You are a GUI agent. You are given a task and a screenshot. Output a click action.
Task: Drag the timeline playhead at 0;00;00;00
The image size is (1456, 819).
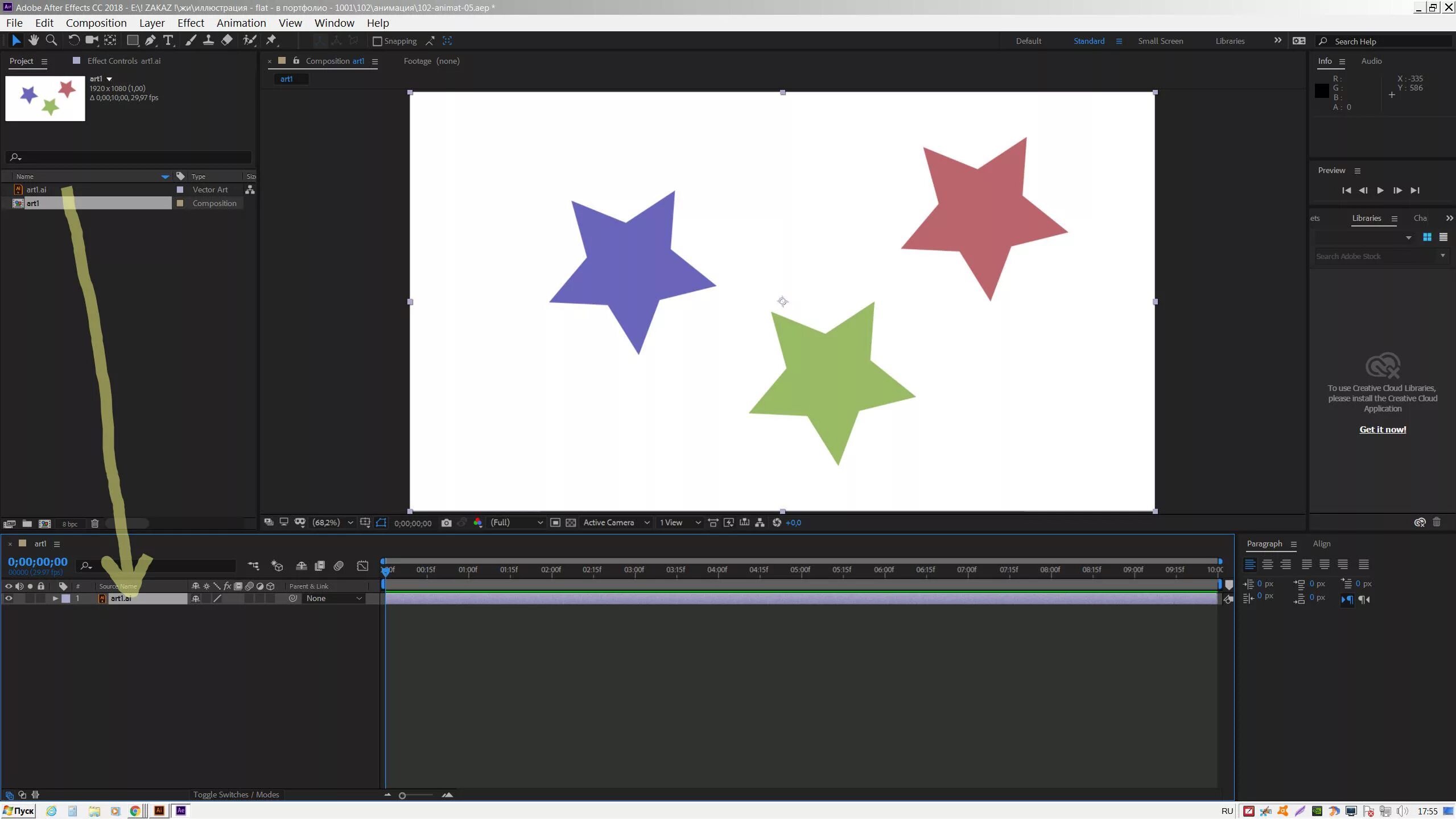click(x=385, y=568)
